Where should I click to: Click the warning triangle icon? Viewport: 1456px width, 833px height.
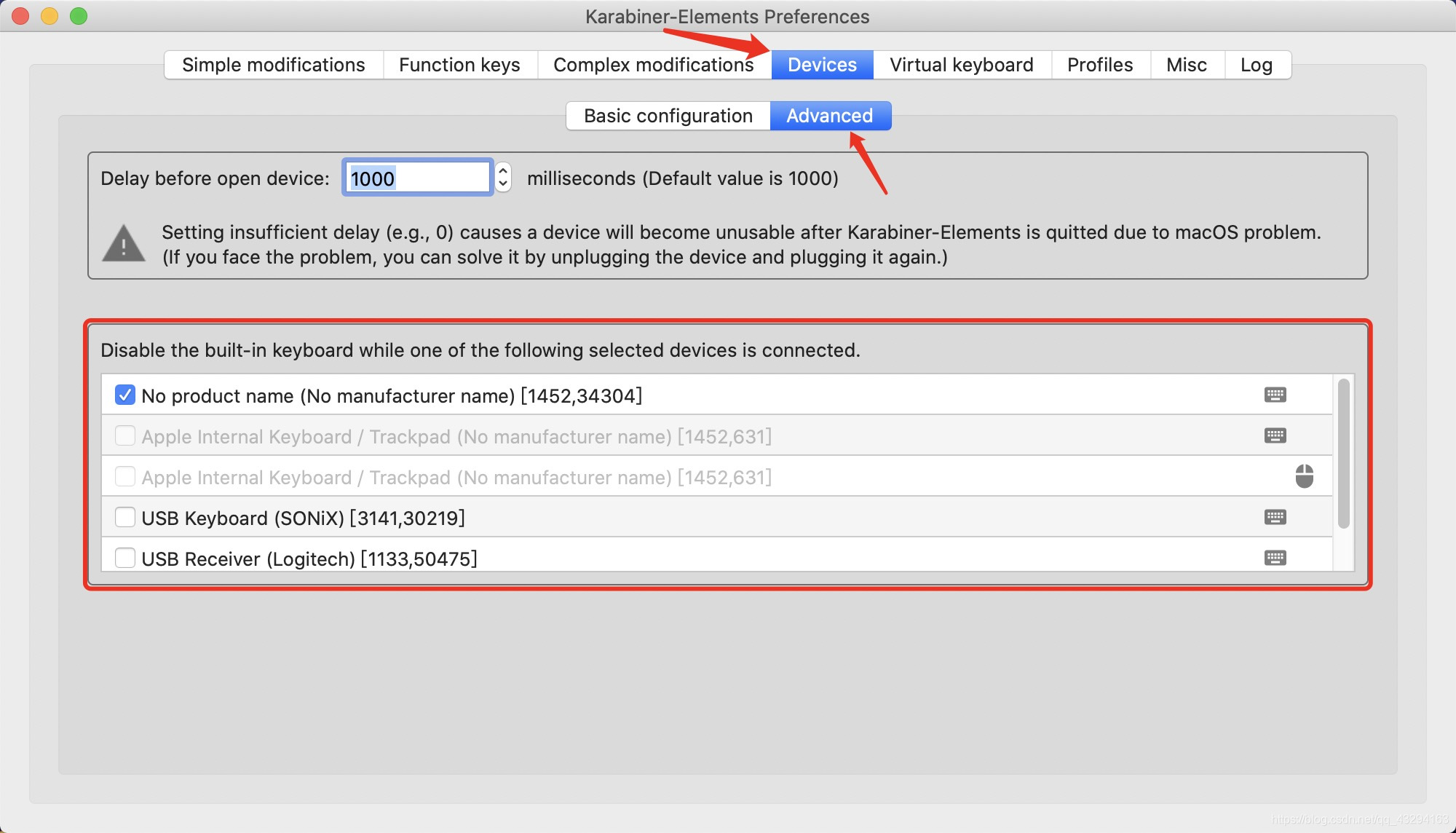[x=124, y=244]
